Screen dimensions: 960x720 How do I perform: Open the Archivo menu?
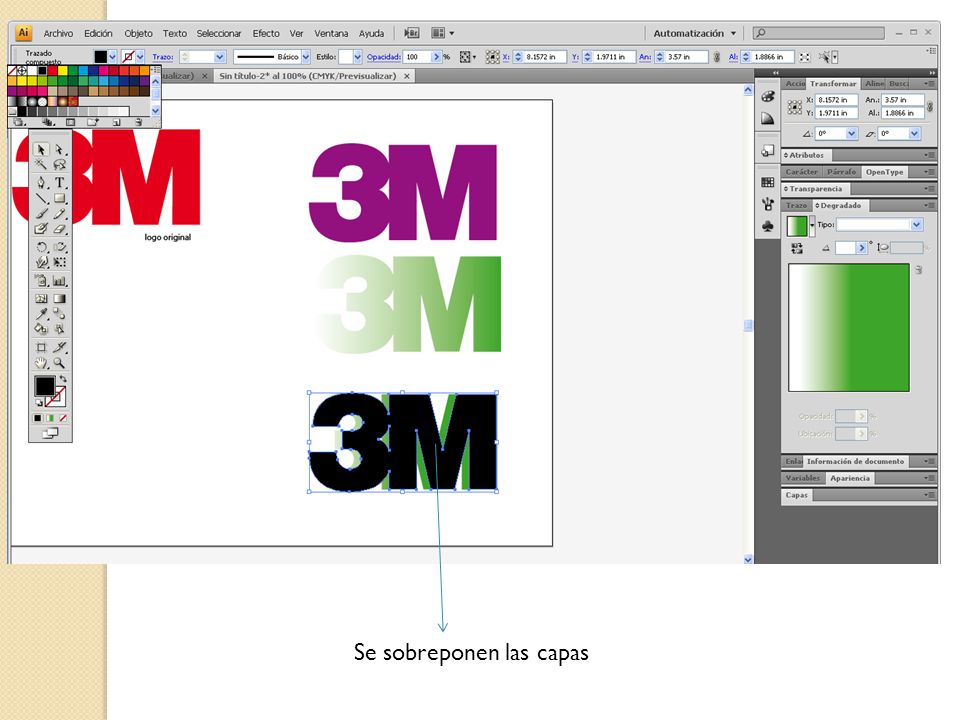(x=58, y=33)
